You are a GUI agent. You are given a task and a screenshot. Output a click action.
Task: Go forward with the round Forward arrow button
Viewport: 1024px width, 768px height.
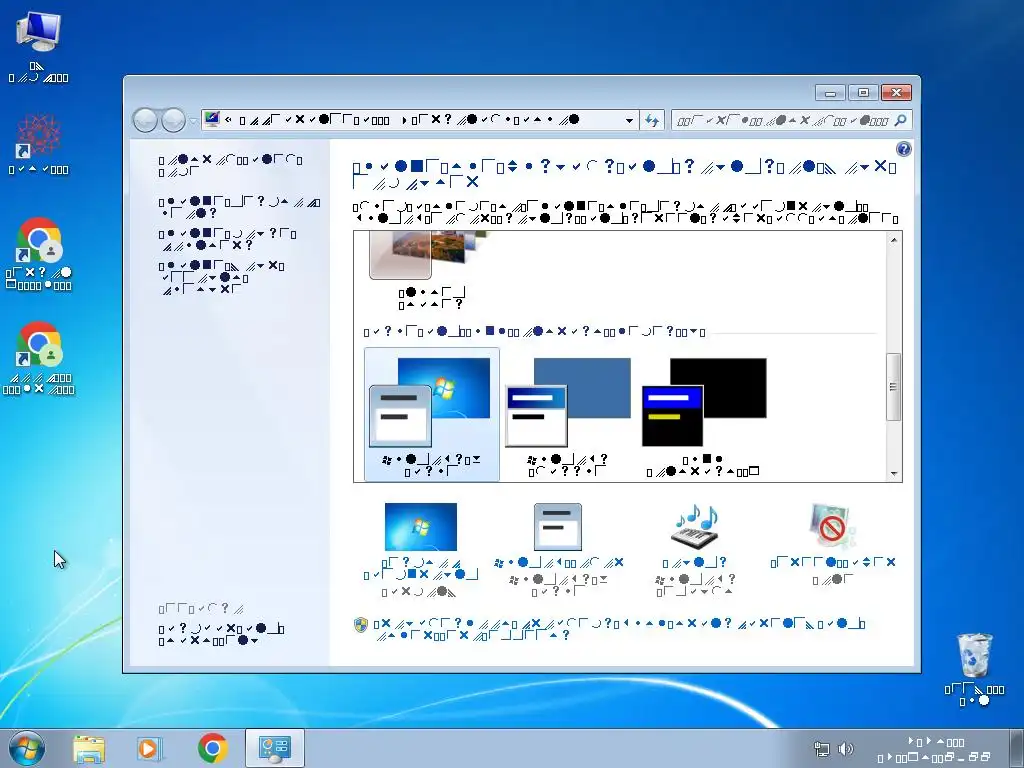(173, 120)
